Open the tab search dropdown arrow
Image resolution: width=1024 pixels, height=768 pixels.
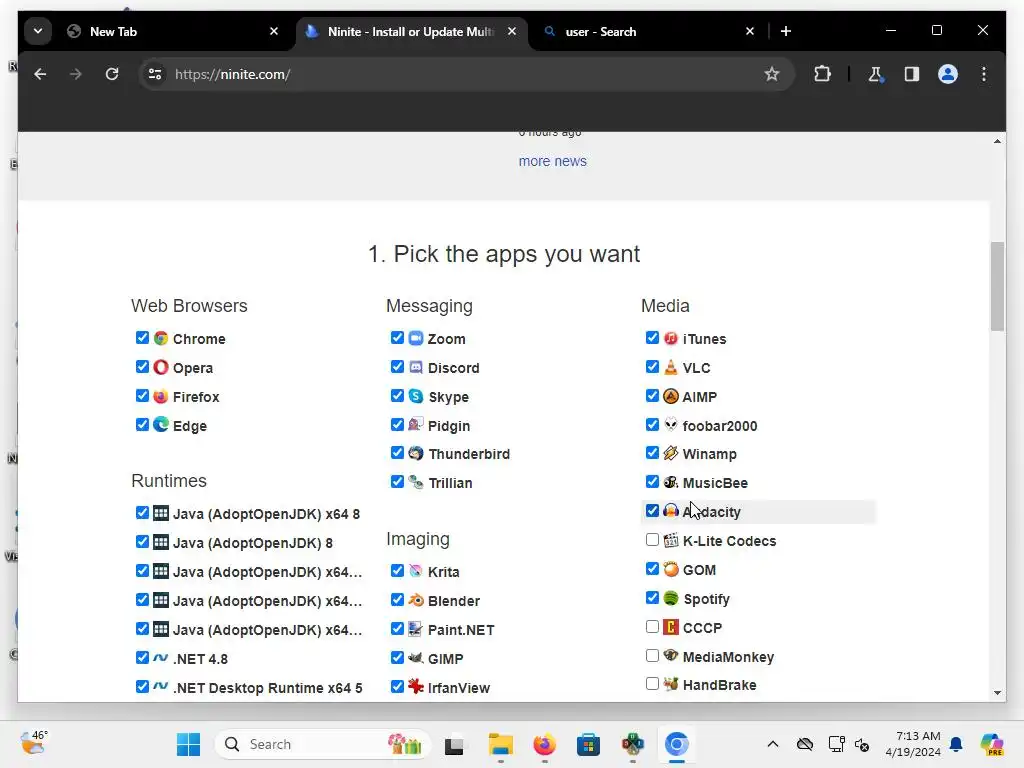[x=38, y=31]
